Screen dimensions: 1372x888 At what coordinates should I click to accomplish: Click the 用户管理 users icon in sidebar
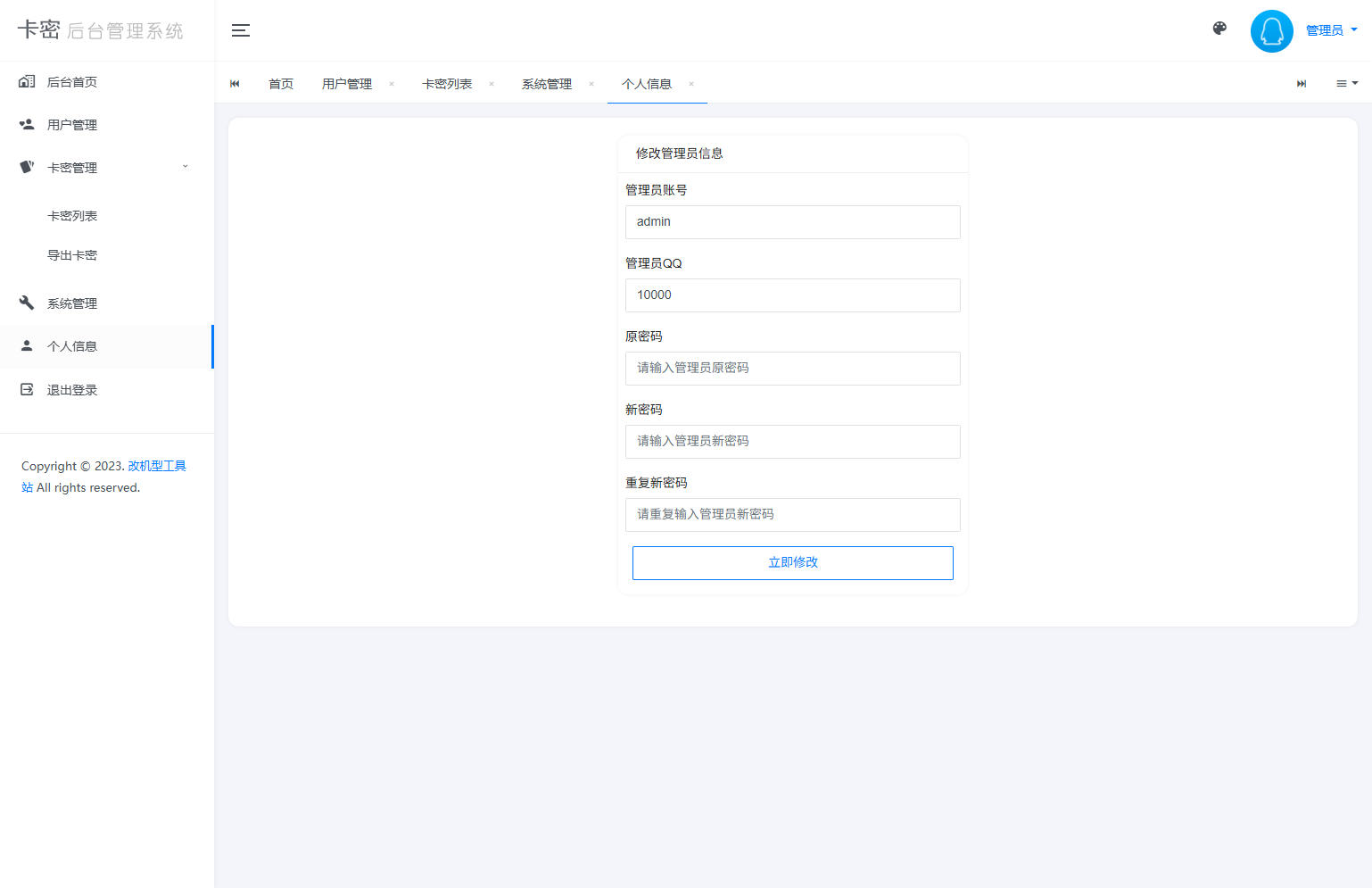(x=27, y=124)
